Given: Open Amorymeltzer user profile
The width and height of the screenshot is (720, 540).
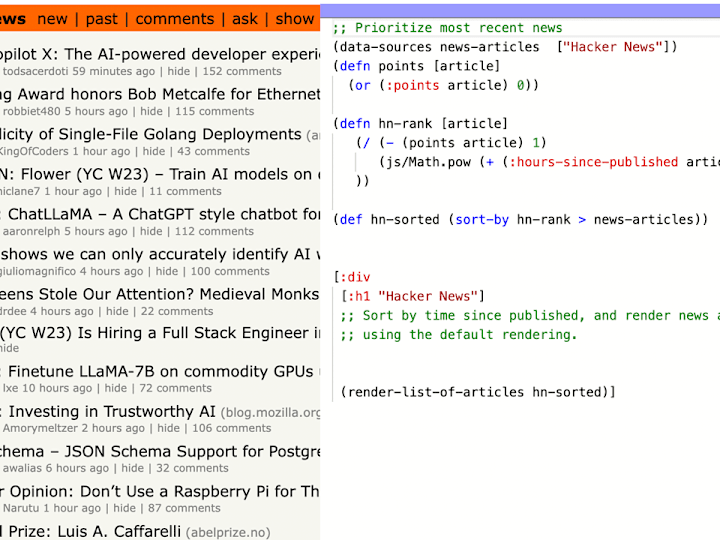Looking at the screenshot, I should pos(40,428).
